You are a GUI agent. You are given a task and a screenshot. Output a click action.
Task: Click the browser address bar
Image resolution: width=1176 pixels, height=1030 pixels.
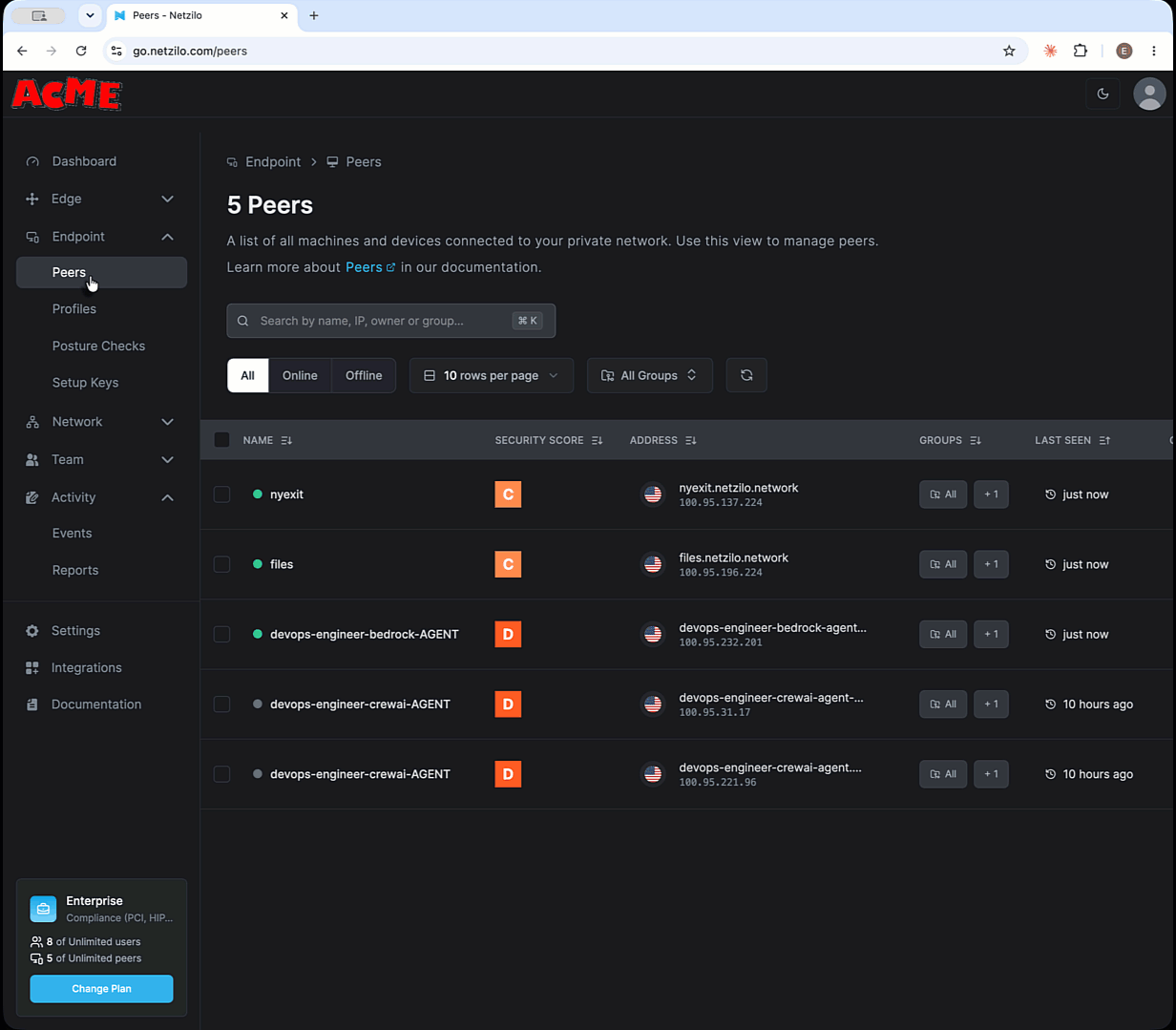tap(563, 51)
